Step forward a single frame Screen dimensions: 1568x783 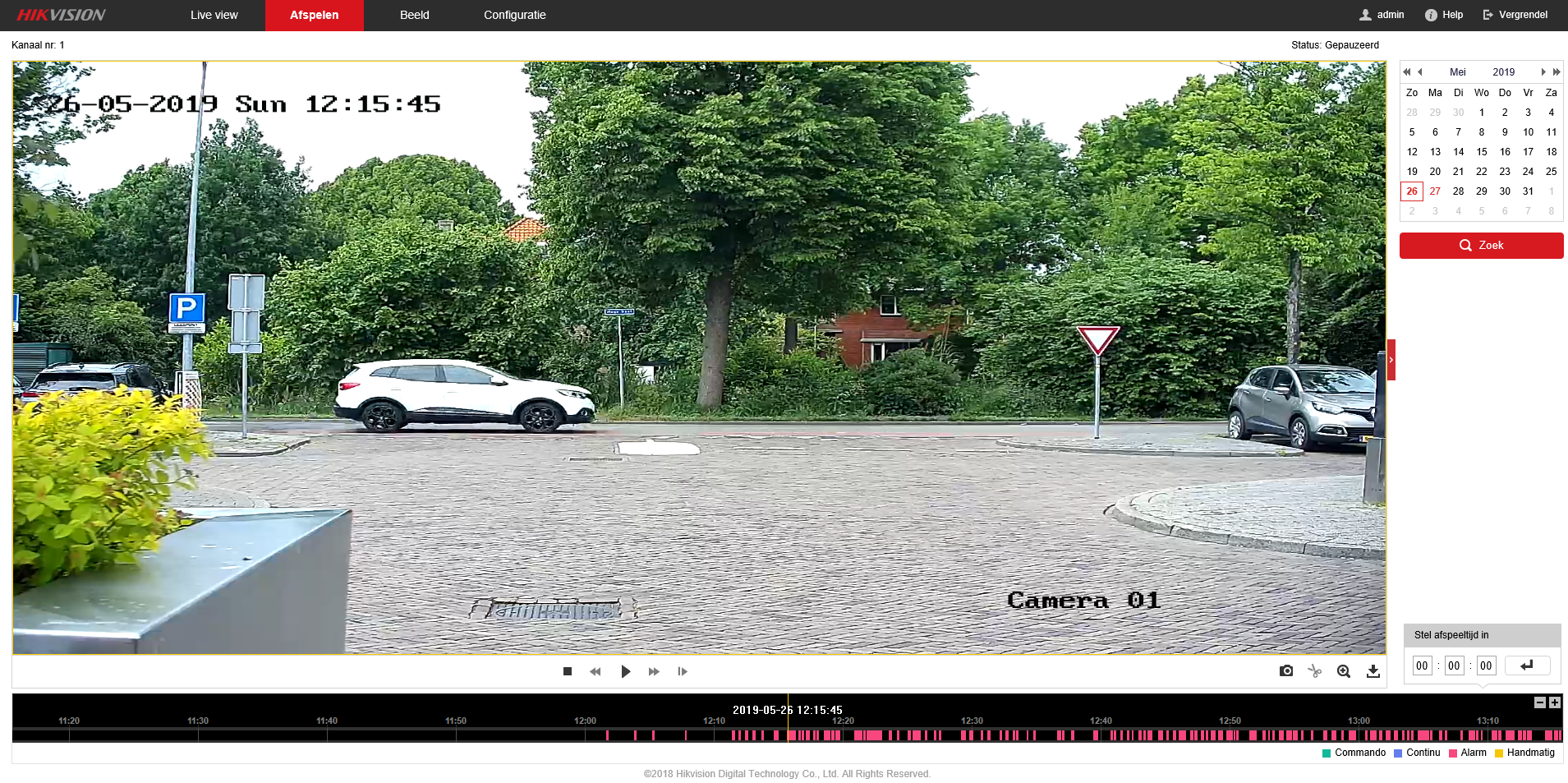click(683, 671)
